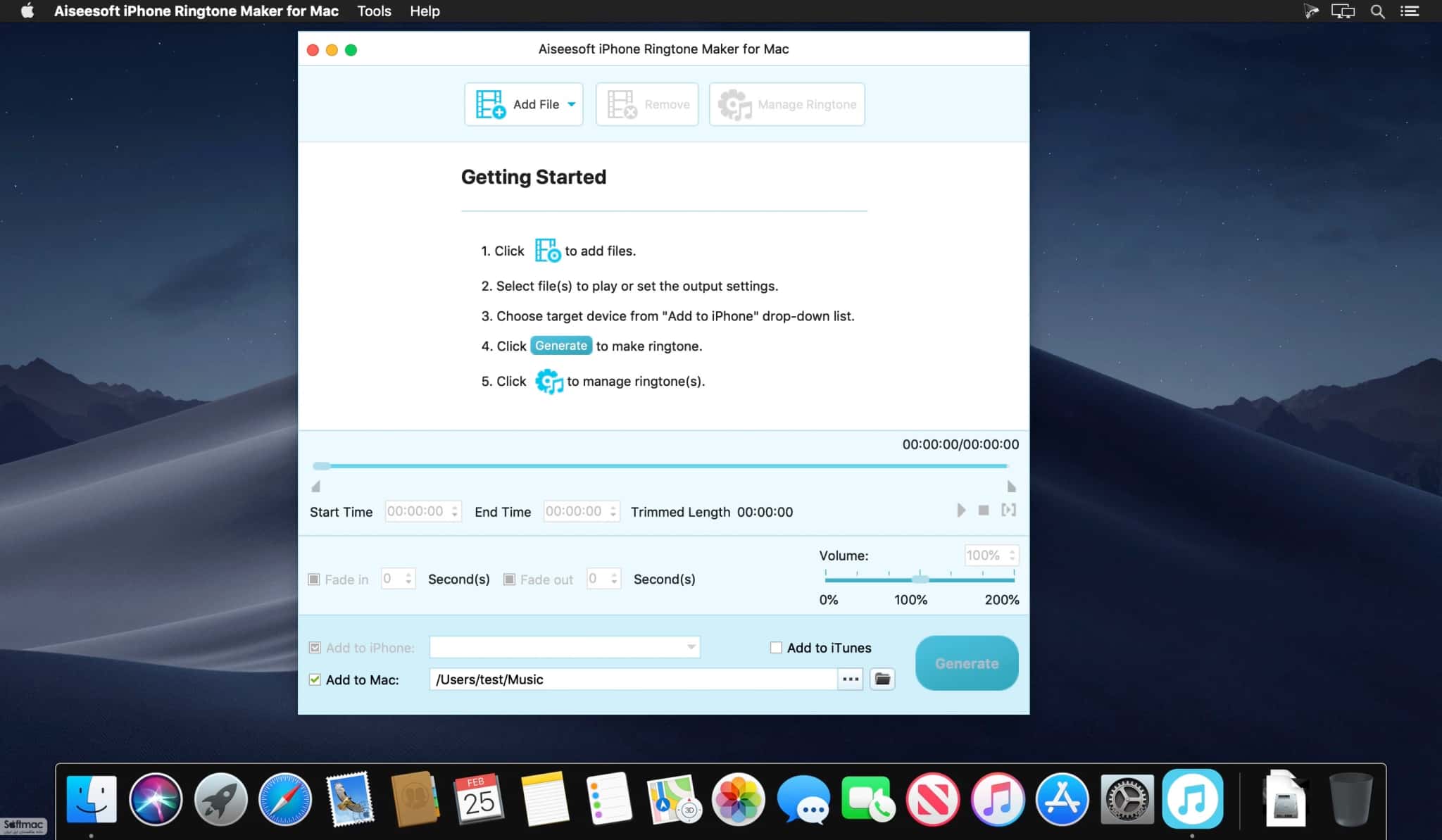Click the Volume percentage stepper
Image resolution: width=1442 pixels, height=840 pixels.
[x=1012, y=556]
